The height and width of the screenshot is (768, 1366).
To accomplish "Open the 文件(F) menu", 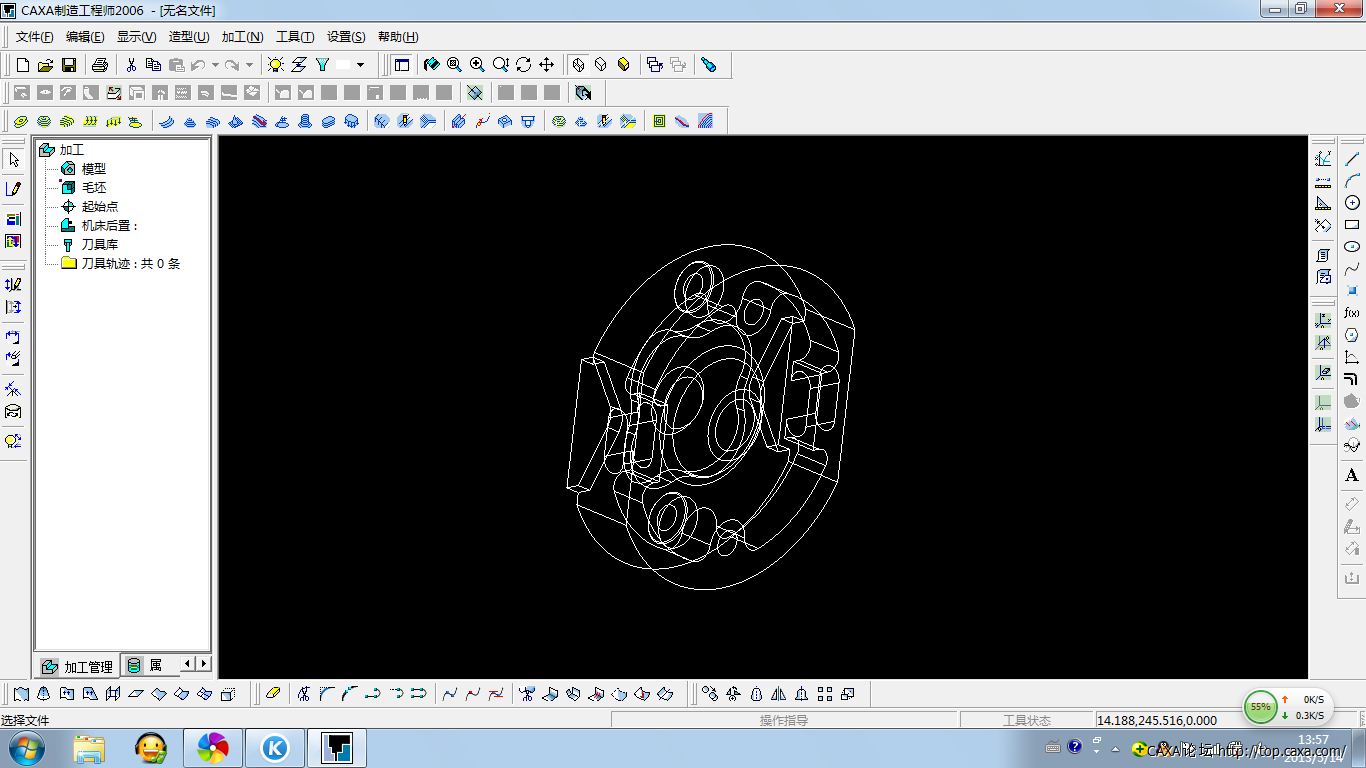I will click(34, 37).
